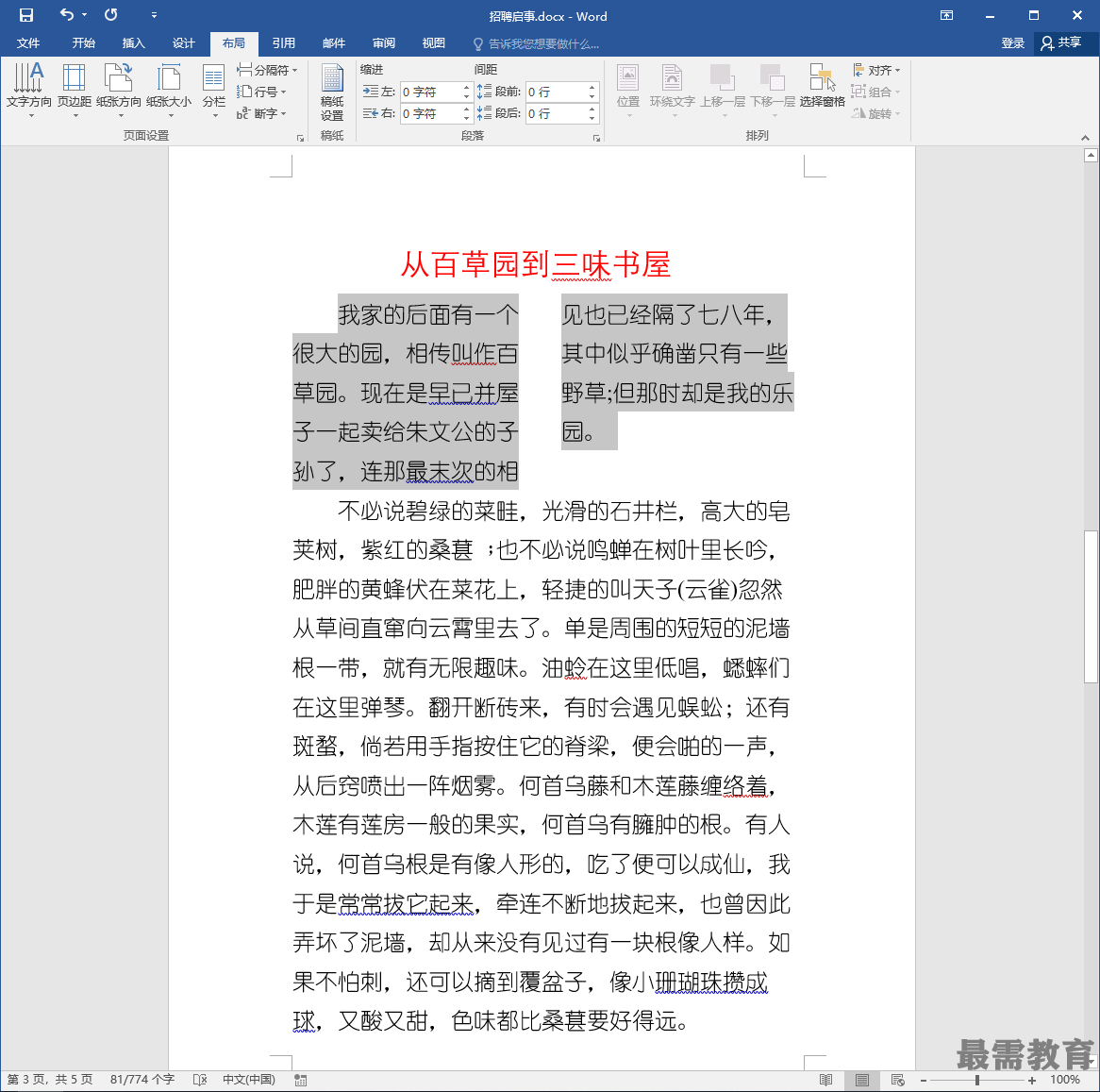Undo the last action
The image size is (1100, 1092).
(67, 15)
